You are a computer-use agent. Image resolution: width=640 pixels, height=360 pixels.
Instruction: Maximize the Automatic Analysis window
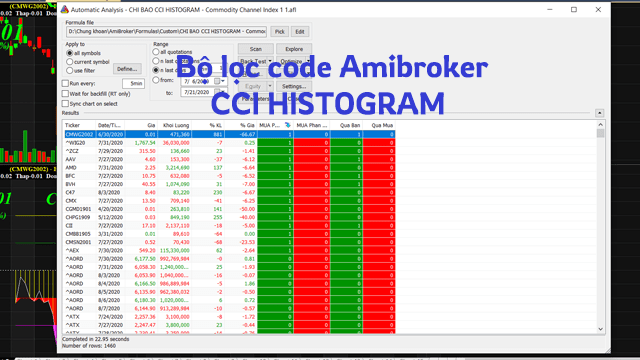pyautogui.click(x=574, y=9)
